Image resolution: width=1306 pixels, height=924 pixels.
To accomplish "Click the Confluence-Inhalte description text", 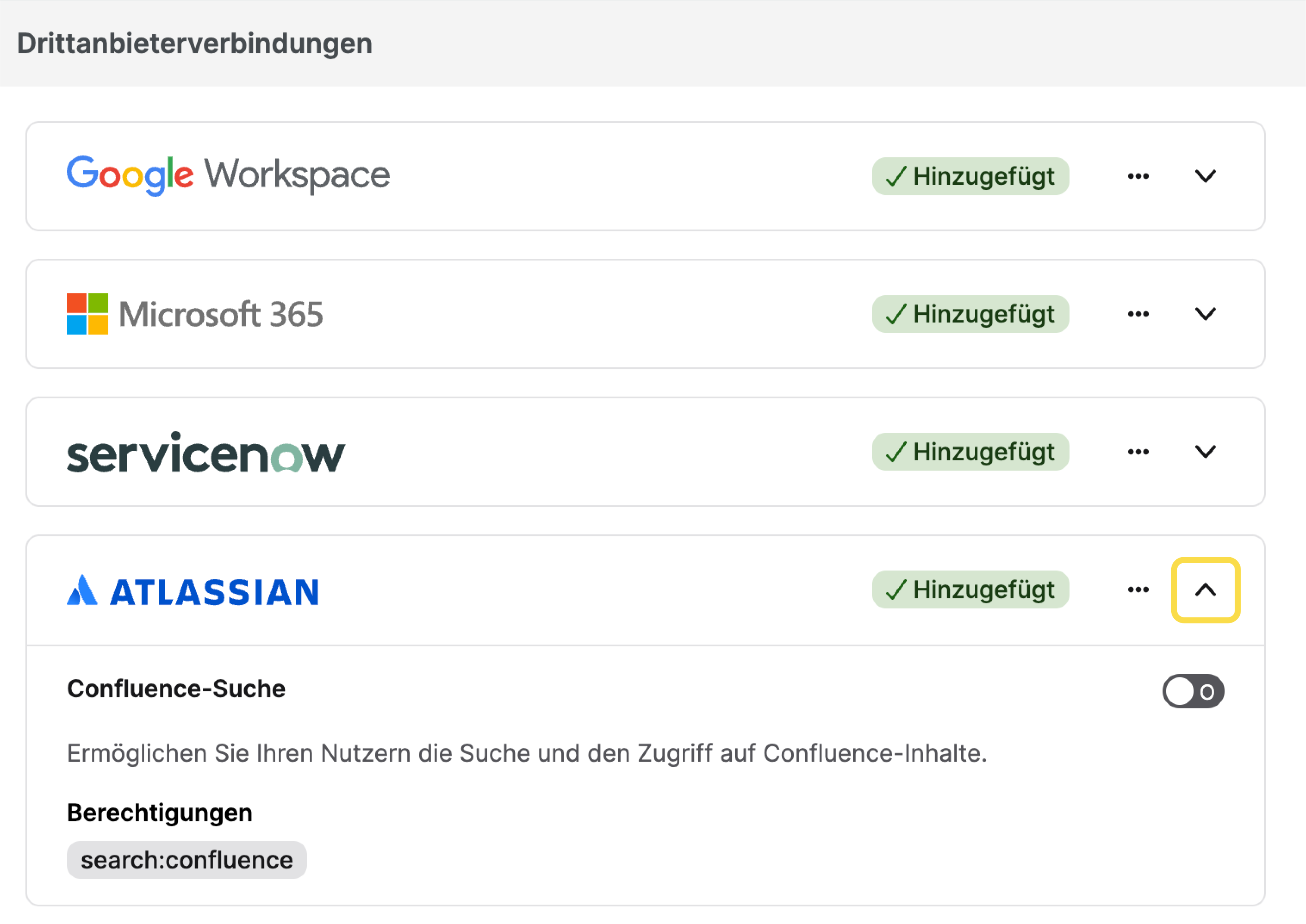I will point(527,753).
